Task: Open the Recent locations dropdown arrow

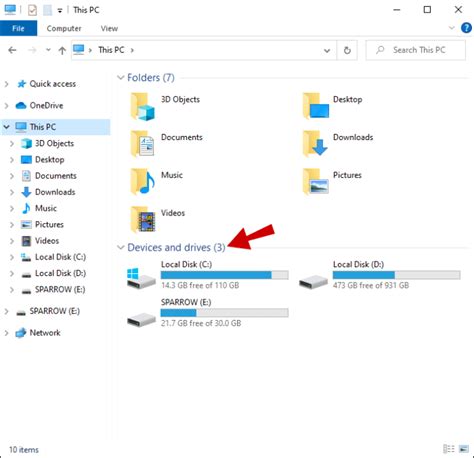Action: pyautogui.click(x=48, y=50)
